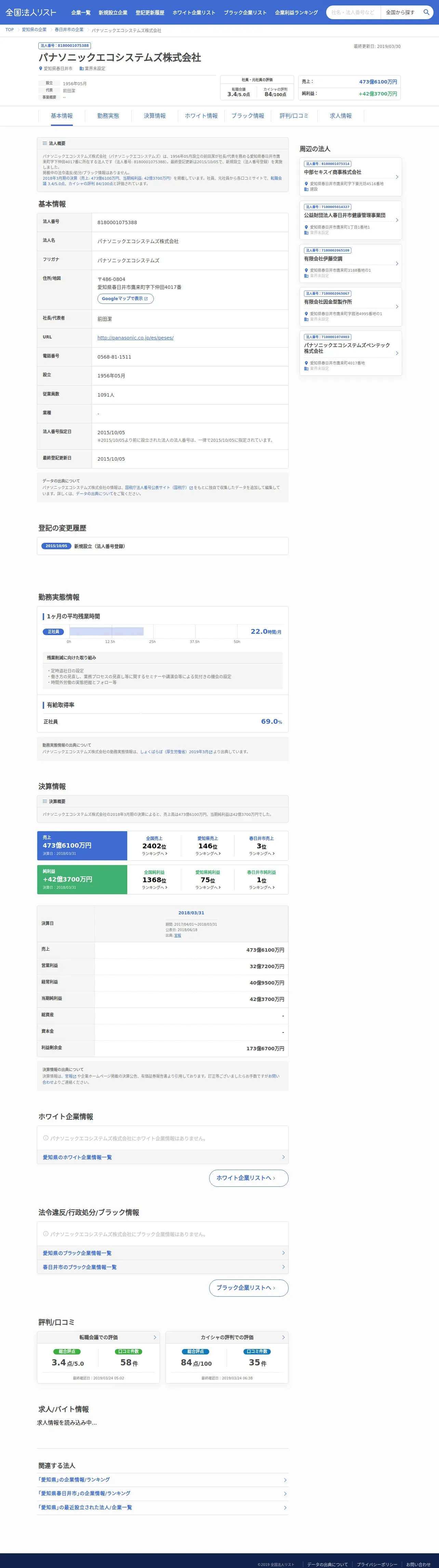Open the しょくばらぼ source link

tap(176, 752)
